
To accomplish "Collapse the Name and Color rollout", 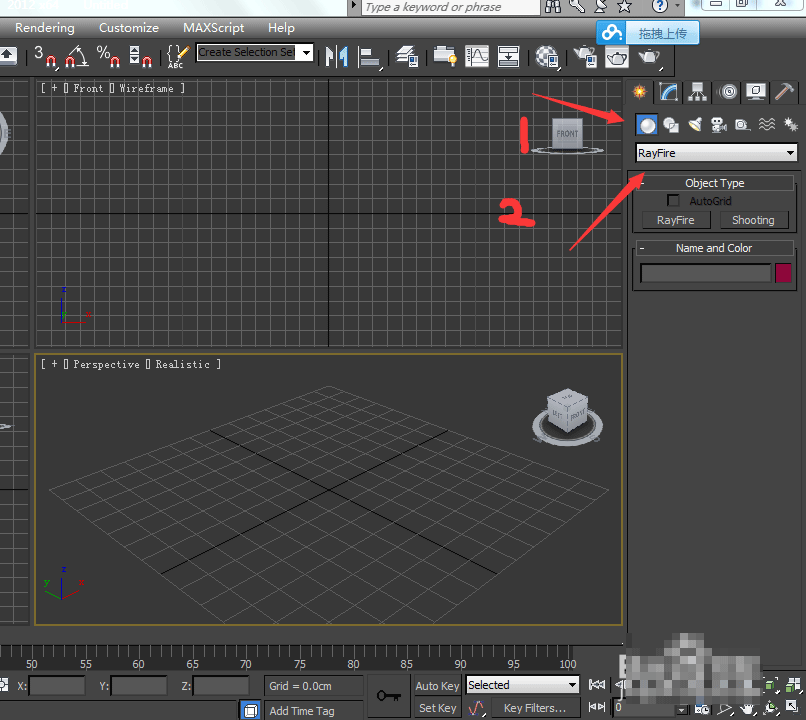I will coord(715,248).
